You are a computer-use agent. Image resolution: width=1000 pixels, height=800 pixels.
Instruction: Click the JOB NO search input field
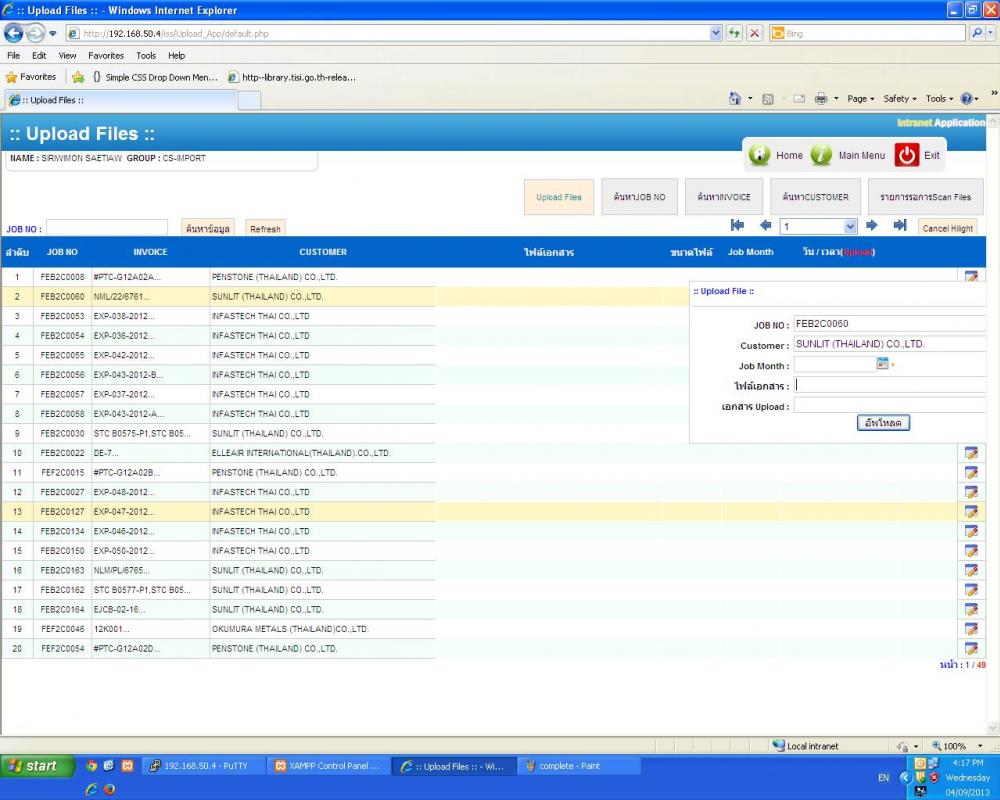pos(107,228)
